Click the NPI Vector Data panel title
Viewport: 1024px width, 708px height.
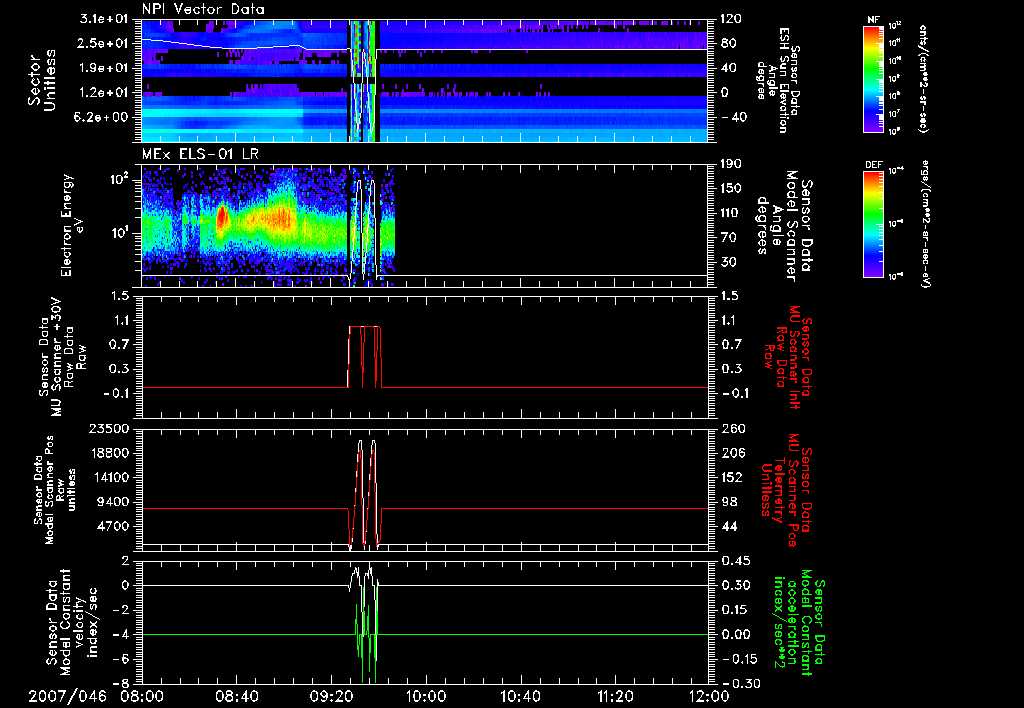coord(204,9)
